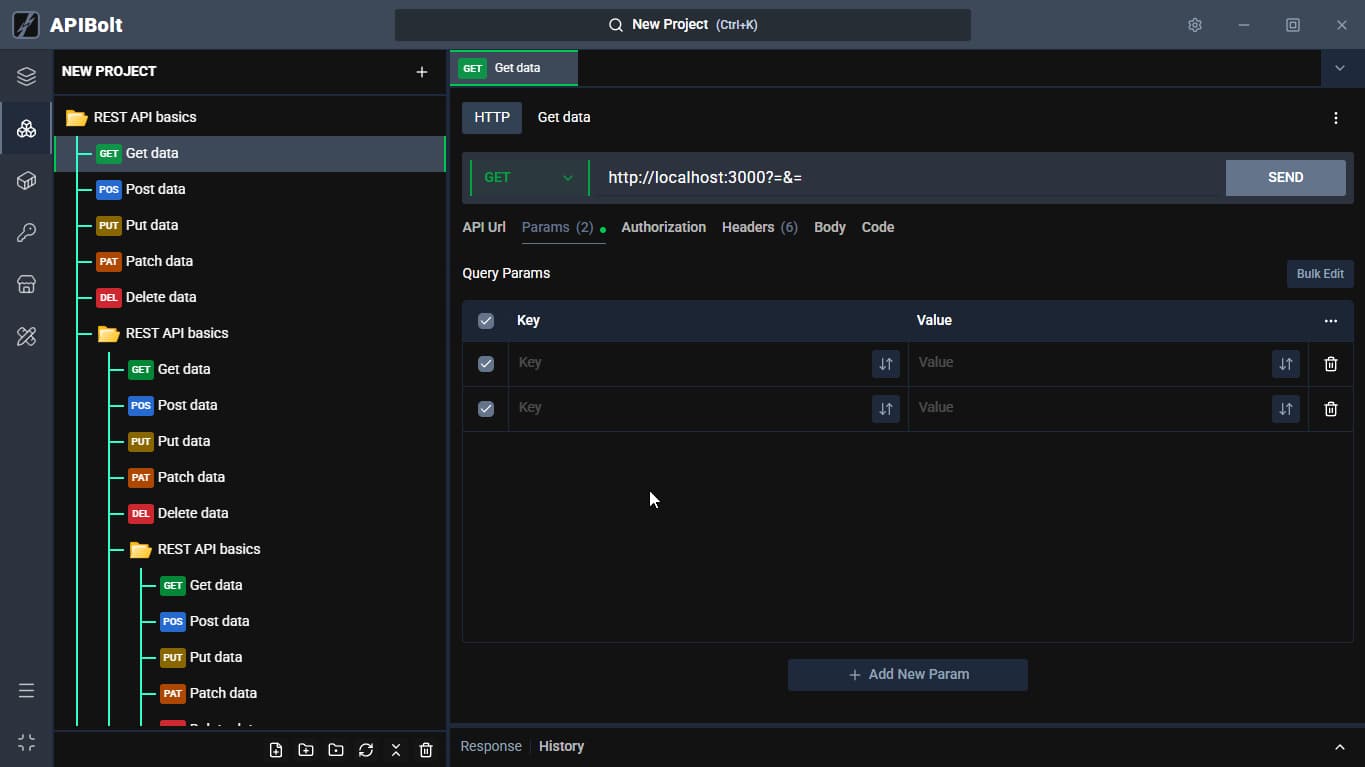
Task: Toggle the header select-all params checkbox
Action: [486, 321]
